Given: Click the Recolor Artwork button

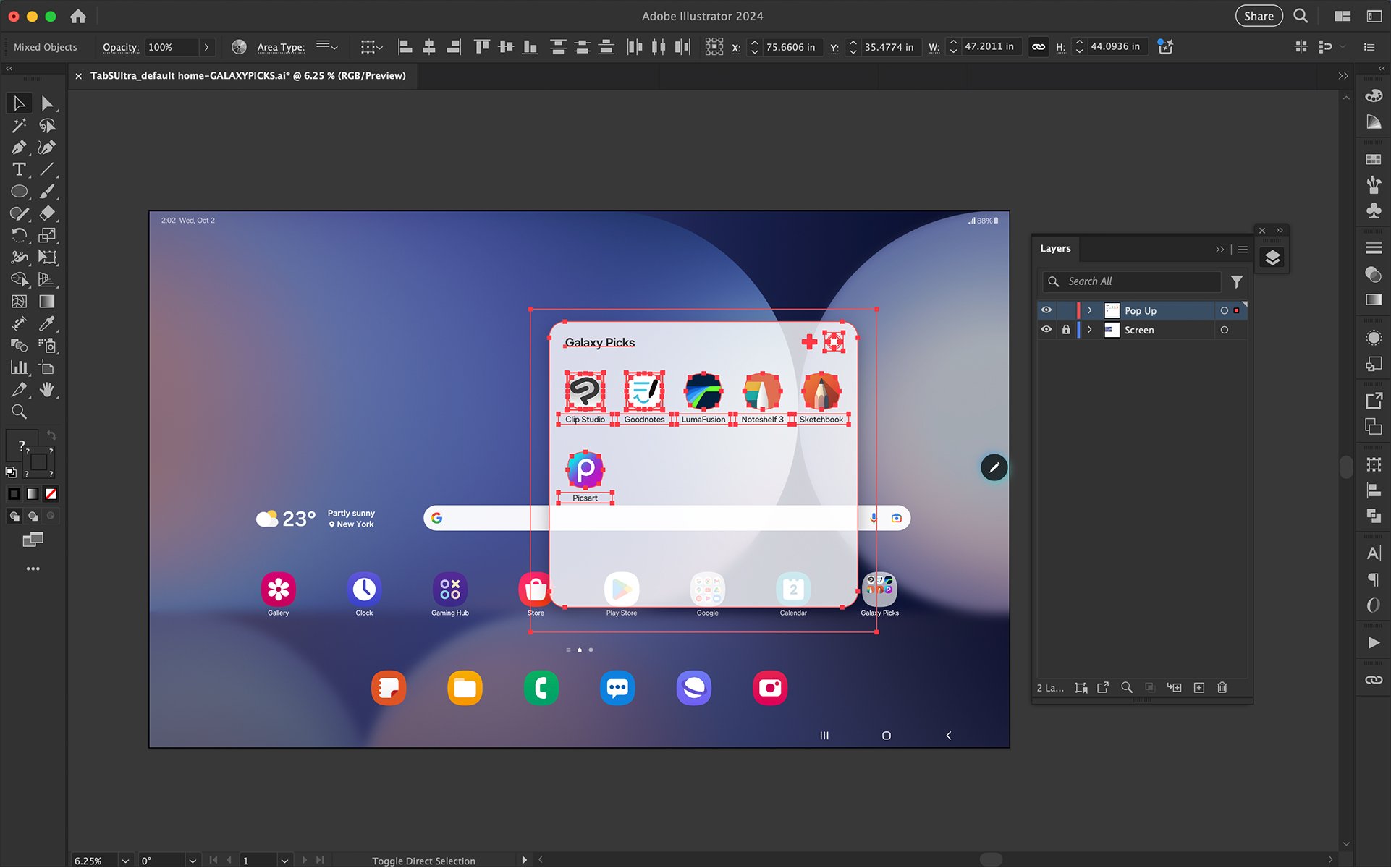Looking at the screenshot, I should 239,47.
